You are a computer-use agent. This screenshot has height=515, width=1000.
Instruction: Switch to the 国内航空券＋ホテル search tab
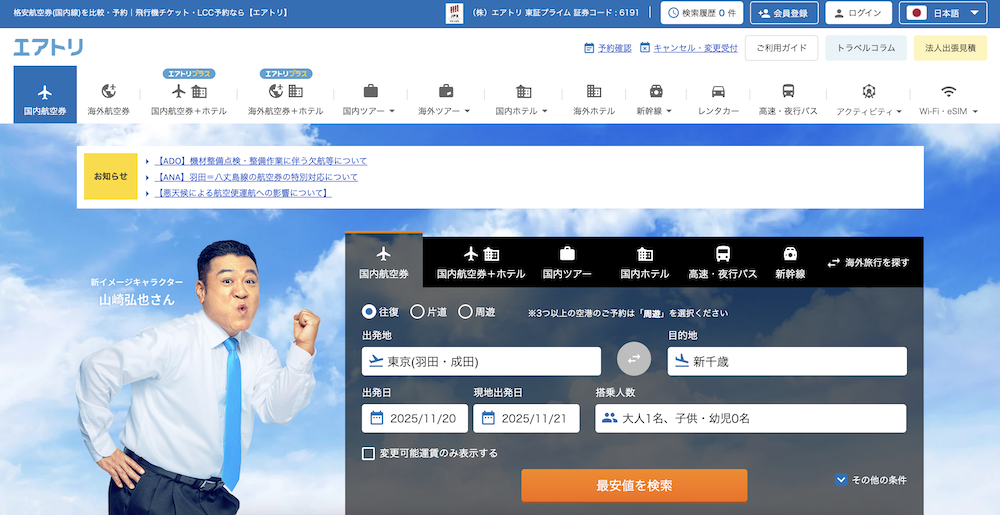(x=481, y=262)
